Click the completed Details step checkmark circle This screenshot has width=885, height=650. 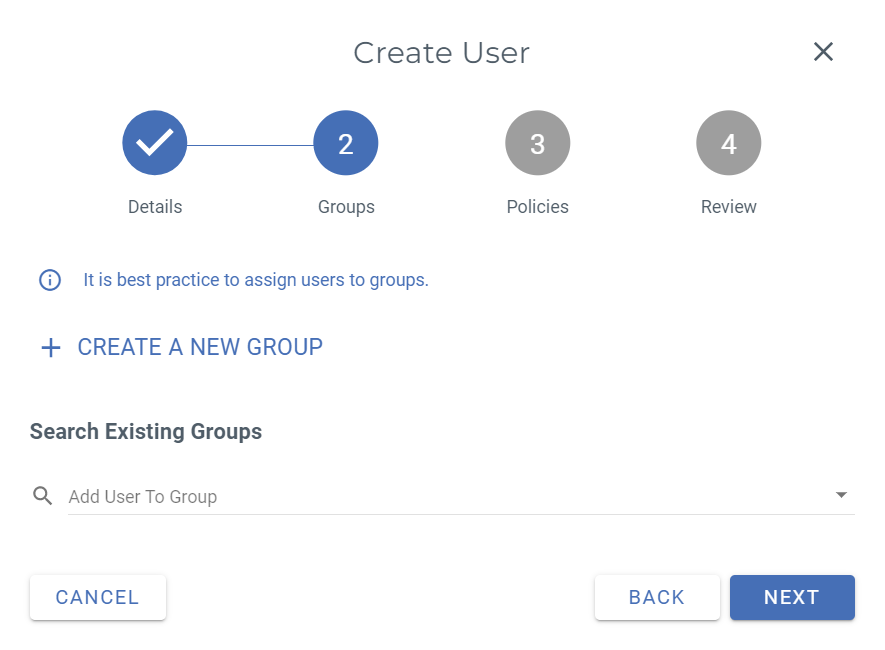click(155, 143)
